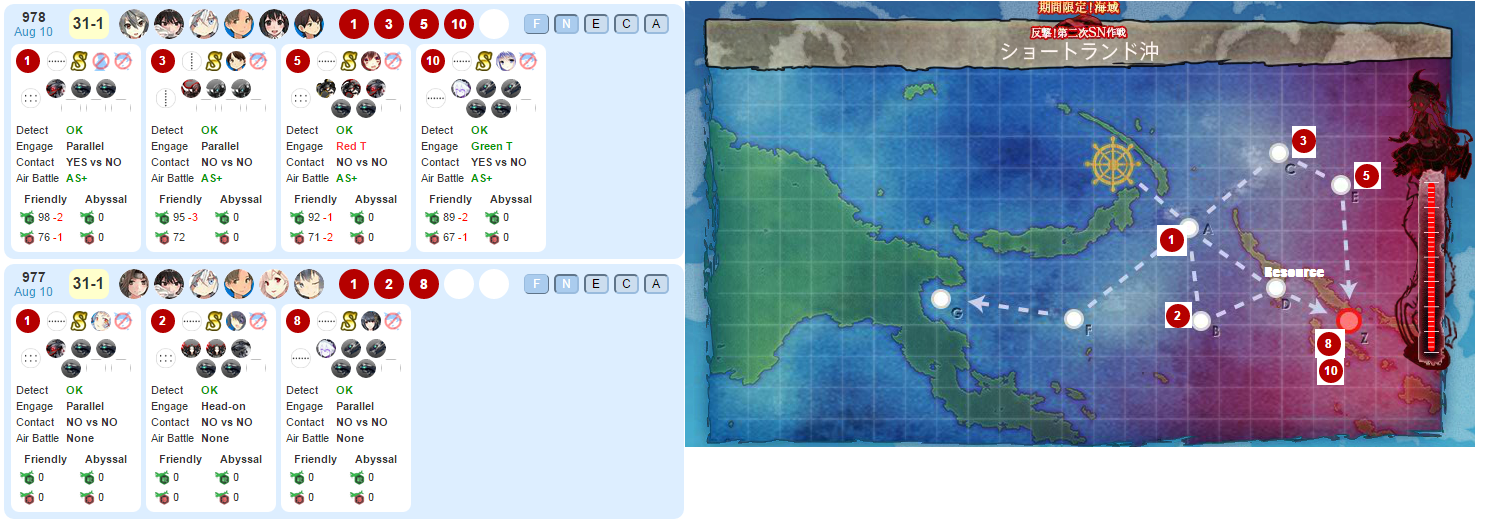Toggle the N button for sortie 978
Image resolution: width=1490 pixels, height=519 pixels.
[566, 24]
